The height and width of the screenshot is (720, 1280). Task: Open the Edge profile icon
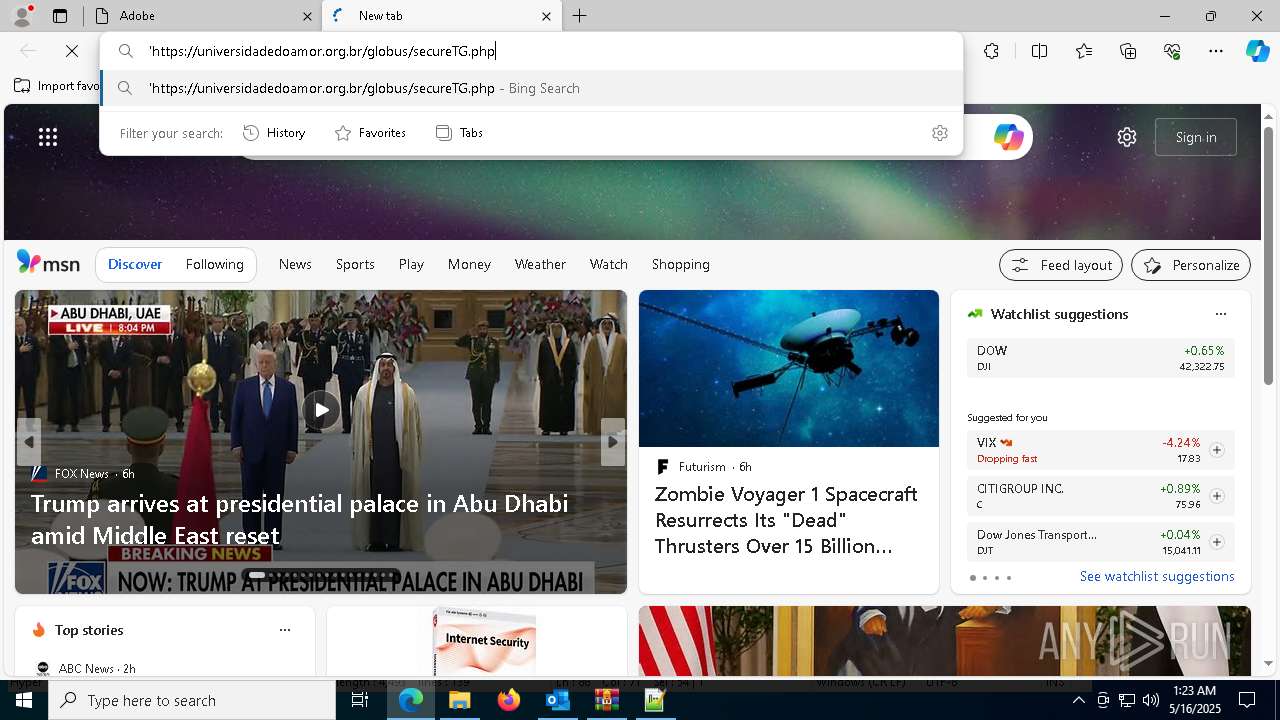click(22, 16)
